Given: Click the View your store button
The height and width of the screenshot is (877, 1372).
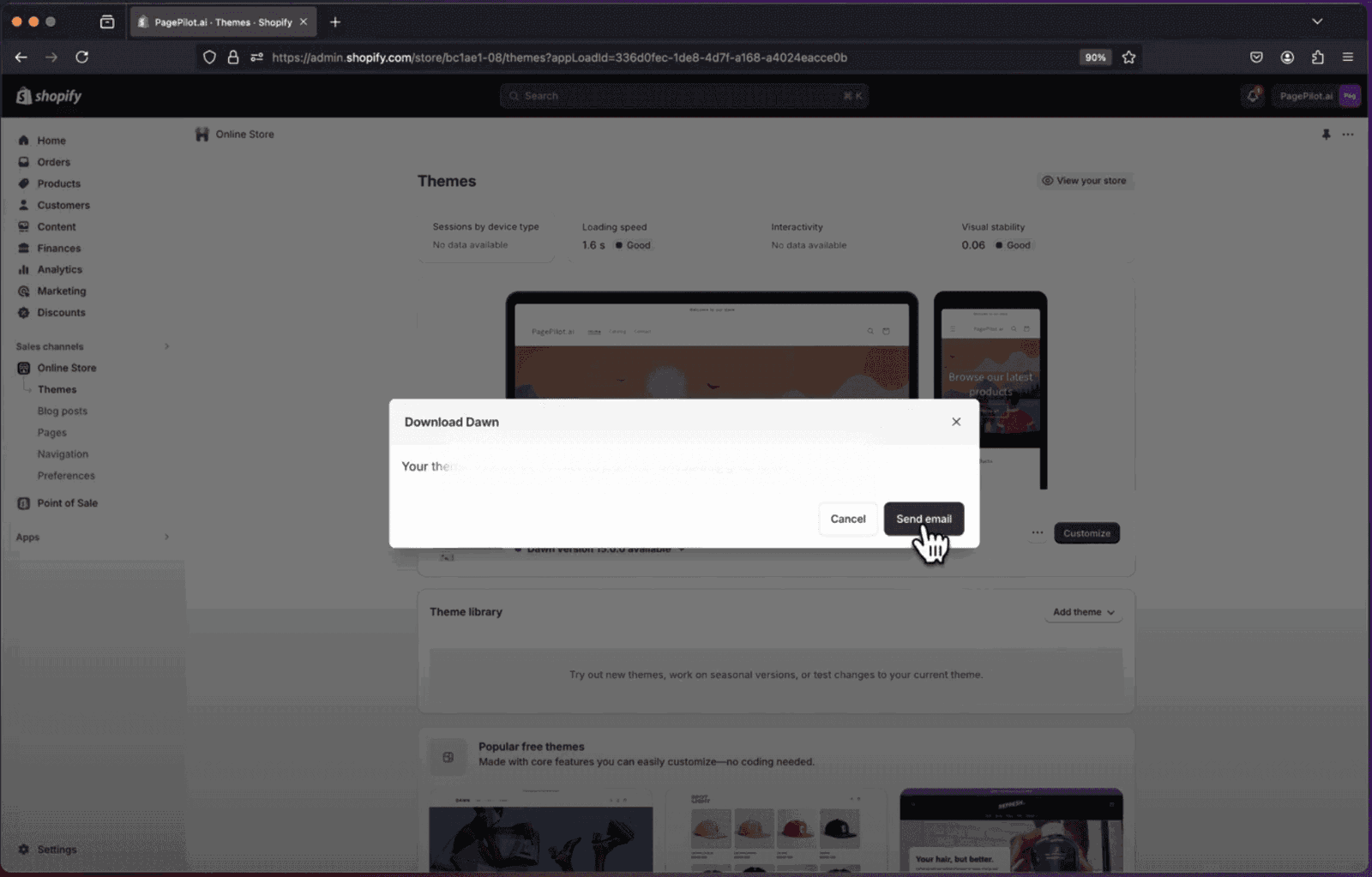Looking at the screenshot, I should pos(1085,180).
